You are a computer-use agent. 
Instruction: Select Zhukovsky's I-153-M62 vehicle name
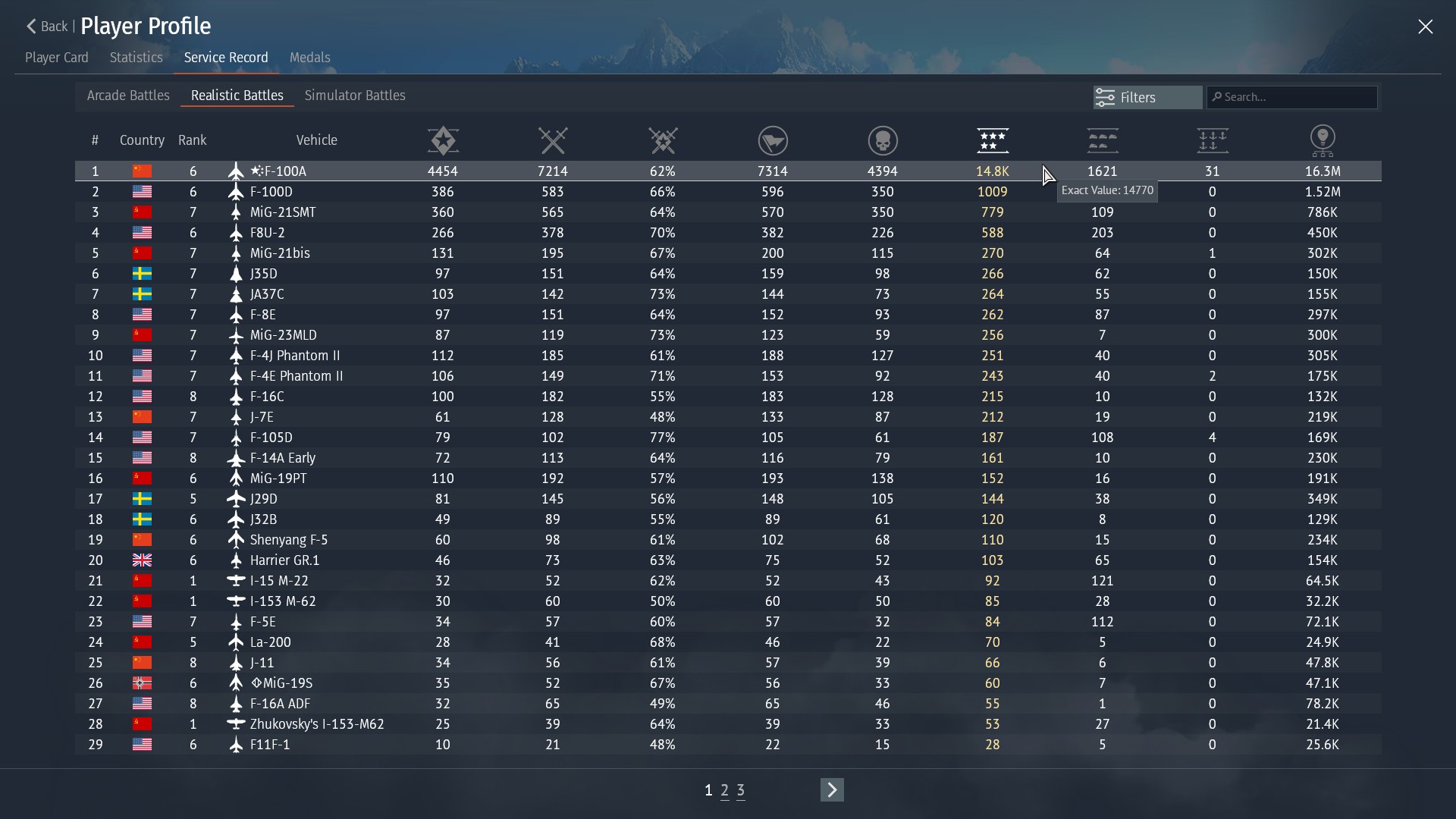point(317,724)
